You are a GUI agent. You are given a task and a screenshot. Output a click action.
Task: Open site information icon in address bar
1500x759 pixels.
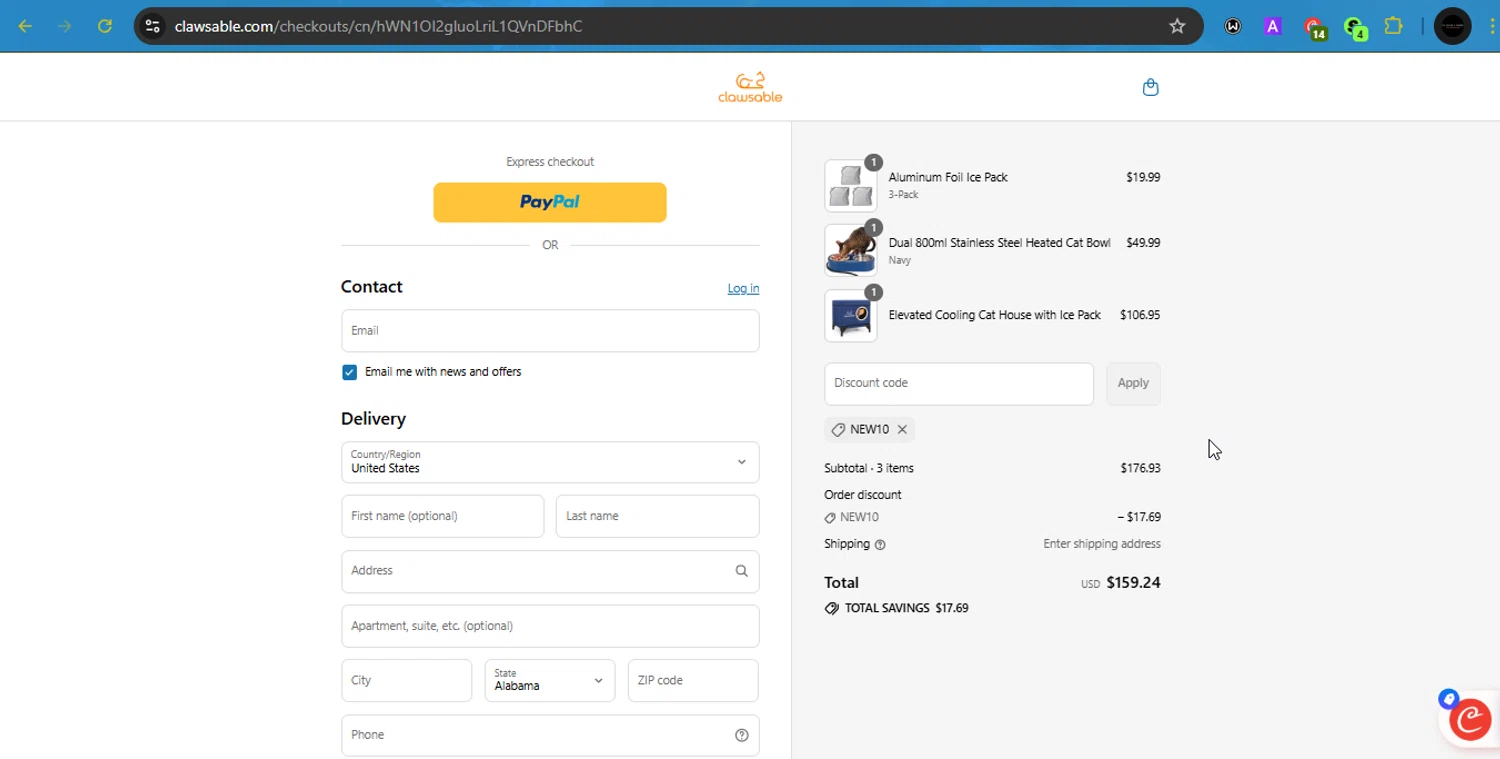[153, 26]
